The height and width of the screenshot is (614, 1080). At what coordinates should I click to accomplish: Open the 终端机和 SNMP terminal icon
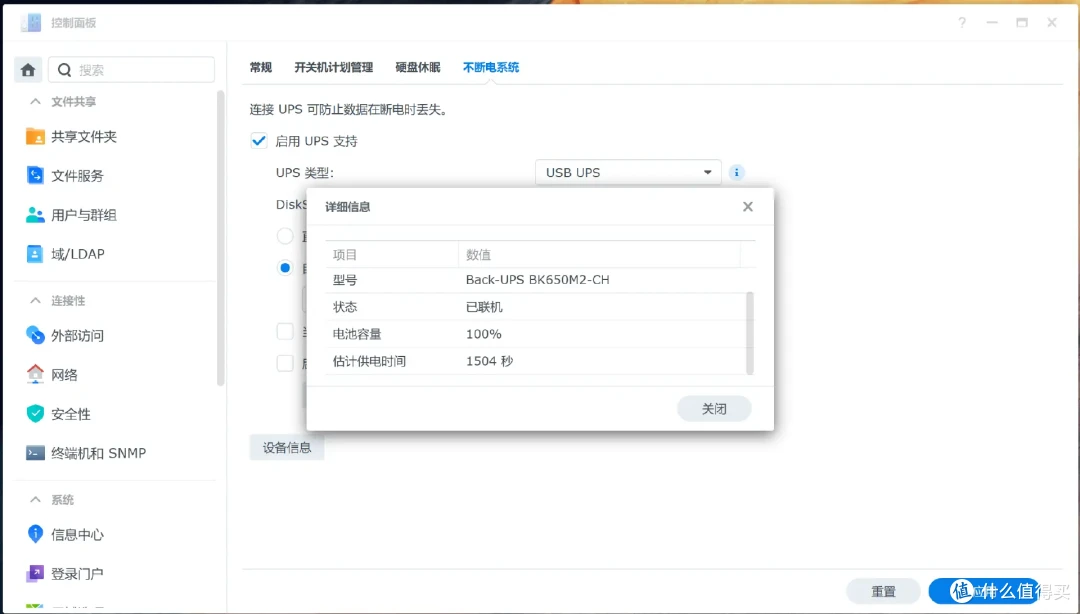point(35,453)
